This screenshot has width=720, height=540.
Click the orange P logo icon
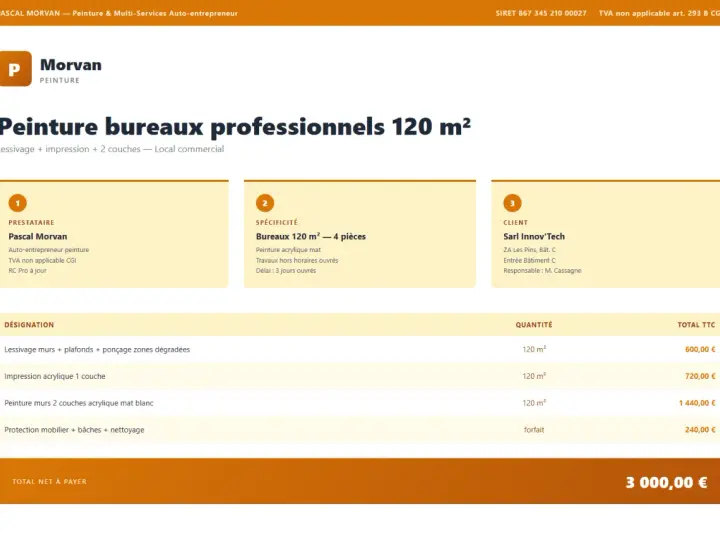click(16, 68)
